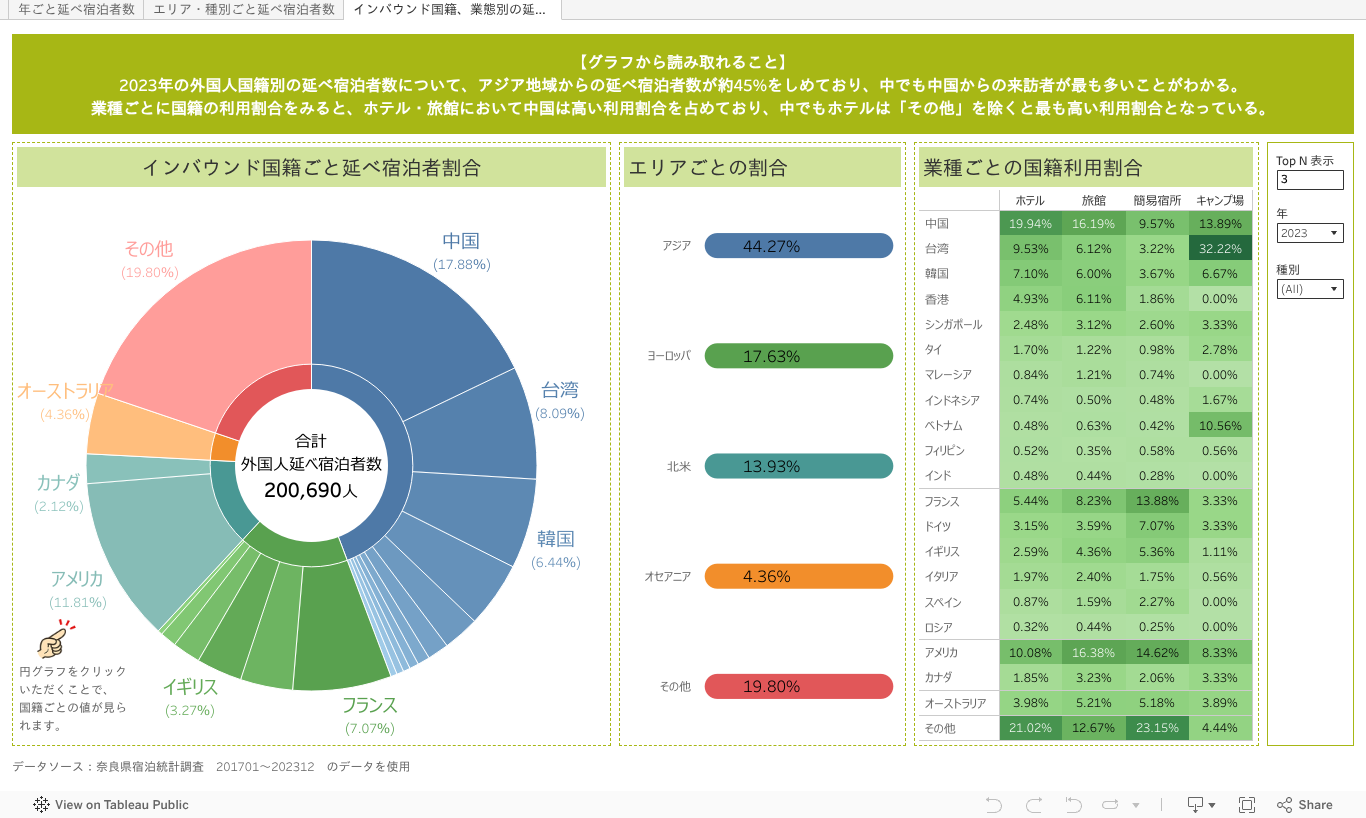Select the 北米 bar showing 13.93%
The height and width of the screenshot is (818, 1366).
(799, 466)
